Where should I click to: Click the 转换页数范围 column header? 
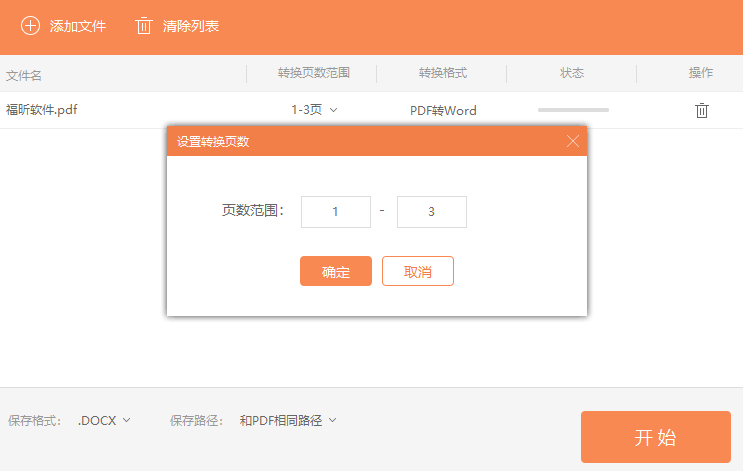tap(314, 73)
